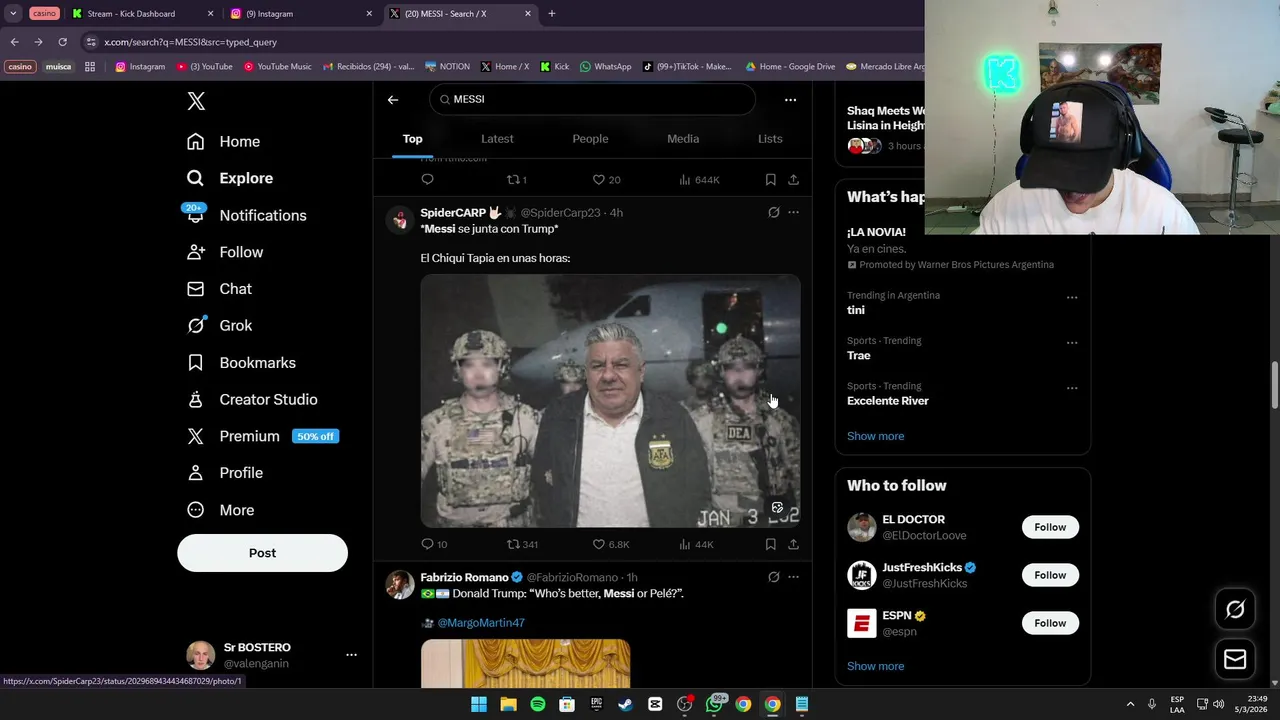1280x720 pixels.
Task: Open the WhatsApp bookmark
Action: click(x=605, y=67)
